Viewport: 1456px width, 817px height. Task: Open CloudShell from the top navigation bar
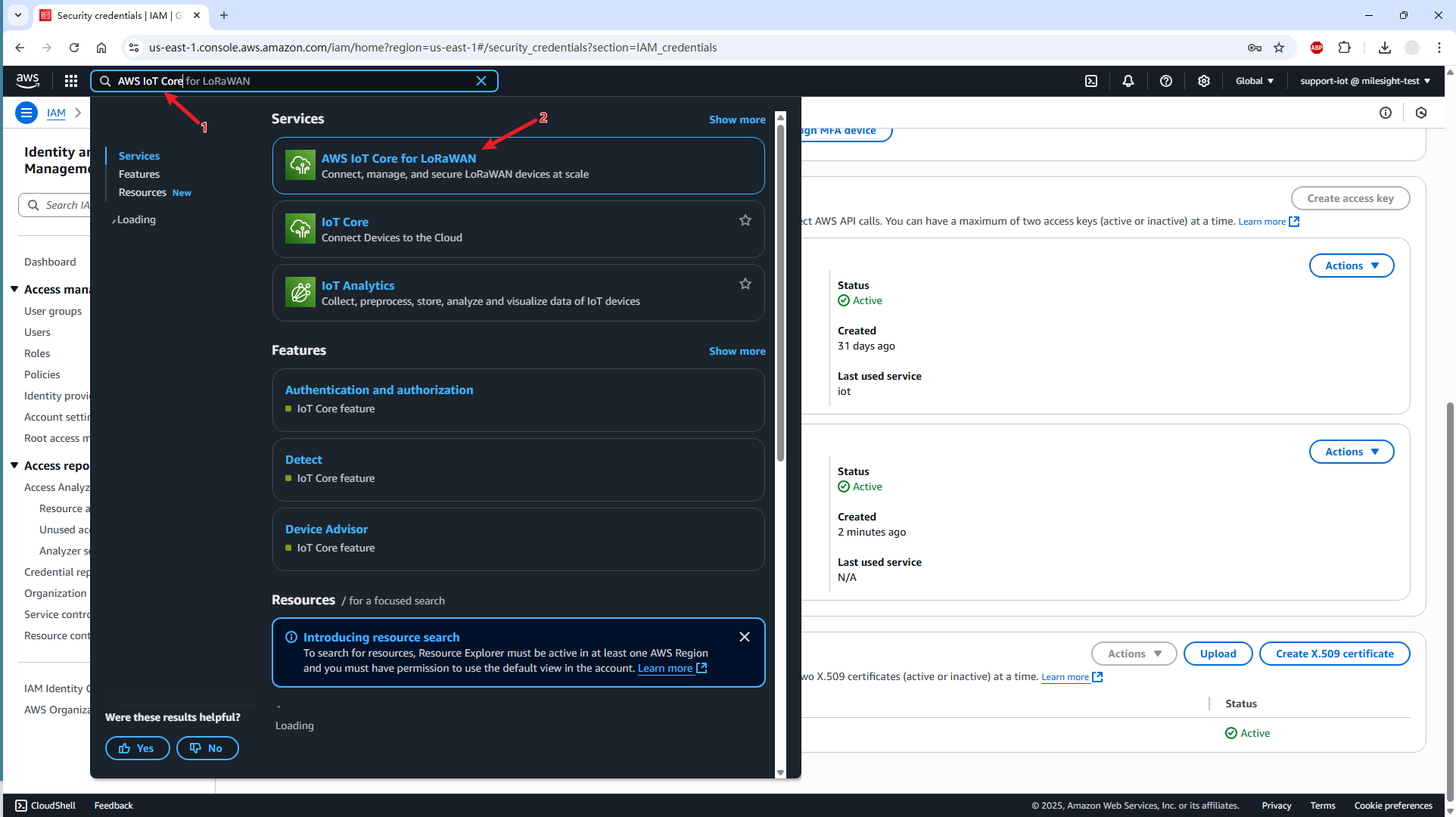pyautogui.click(x=1090, y=81)
